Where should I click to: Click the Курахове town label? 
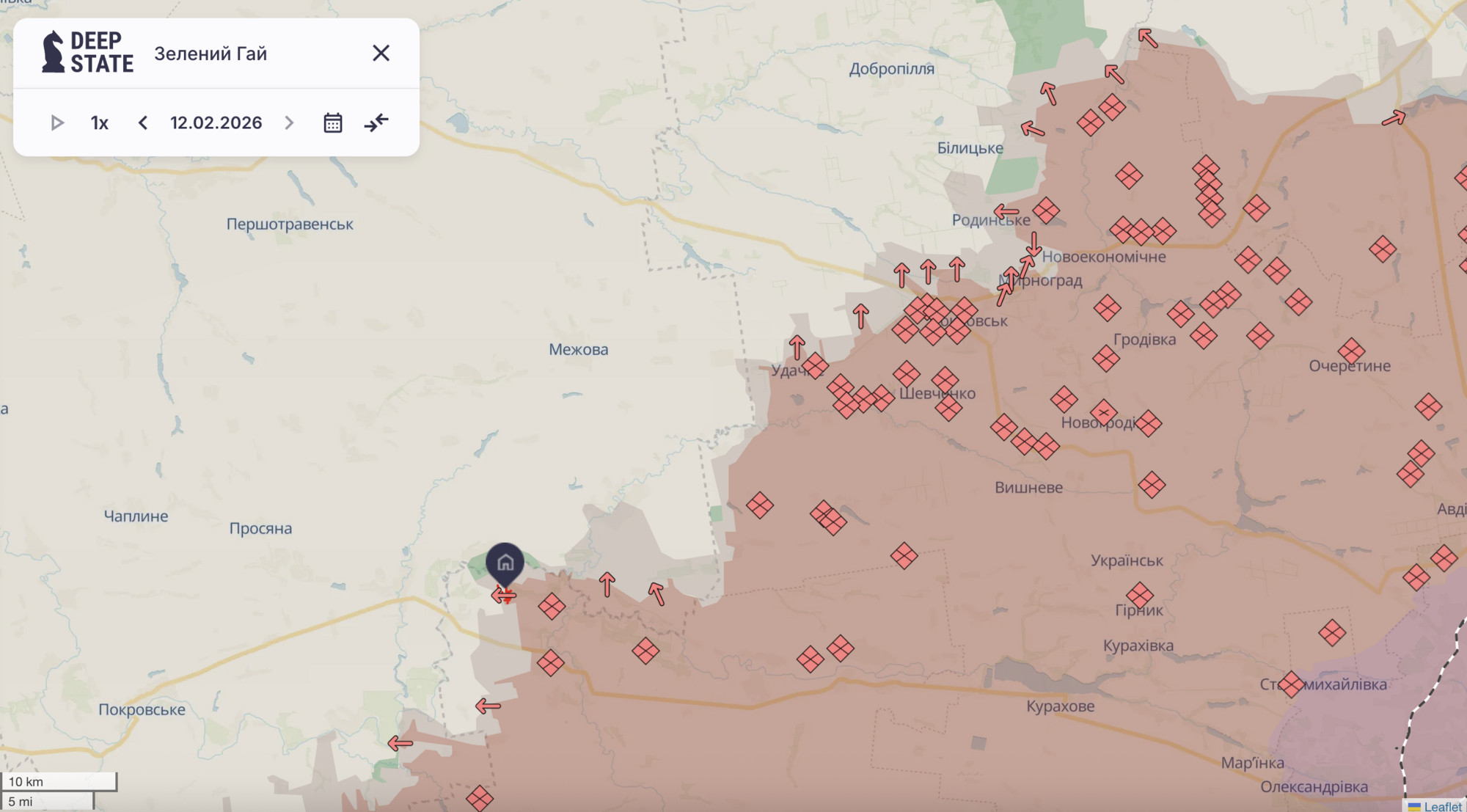coord(1060,706)
